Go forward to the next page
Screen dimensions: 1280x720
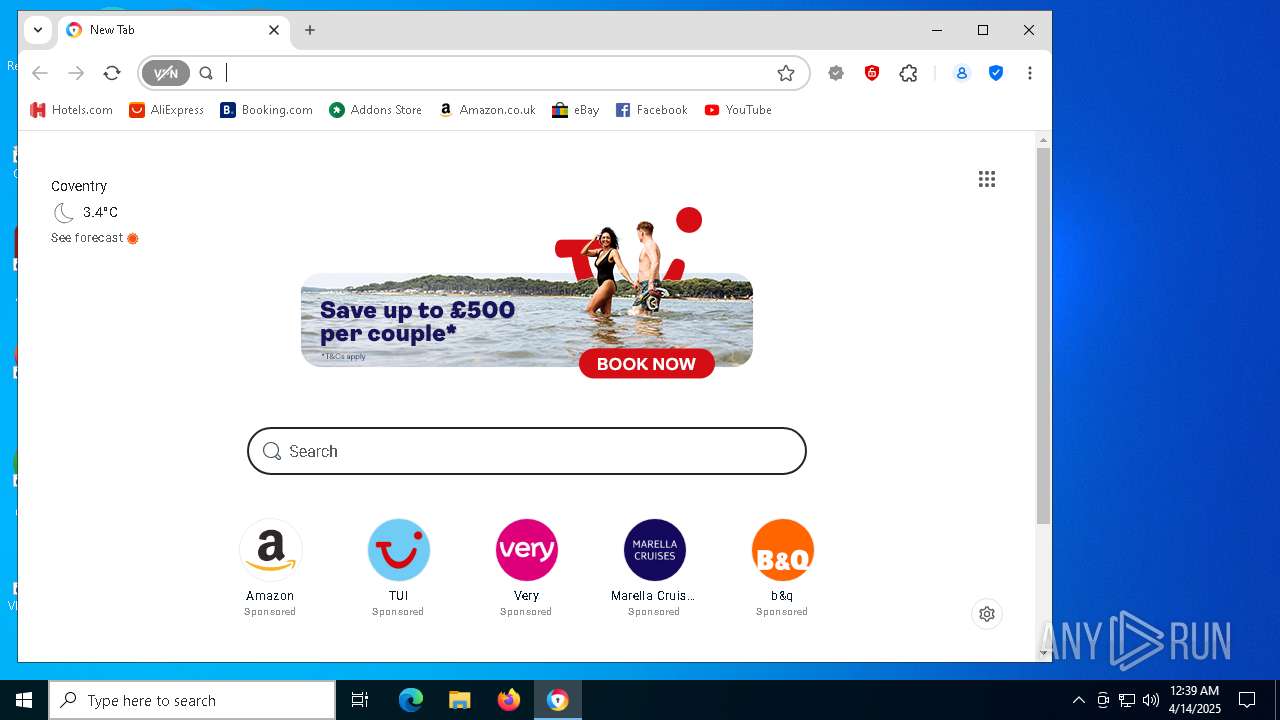(76, 73)
